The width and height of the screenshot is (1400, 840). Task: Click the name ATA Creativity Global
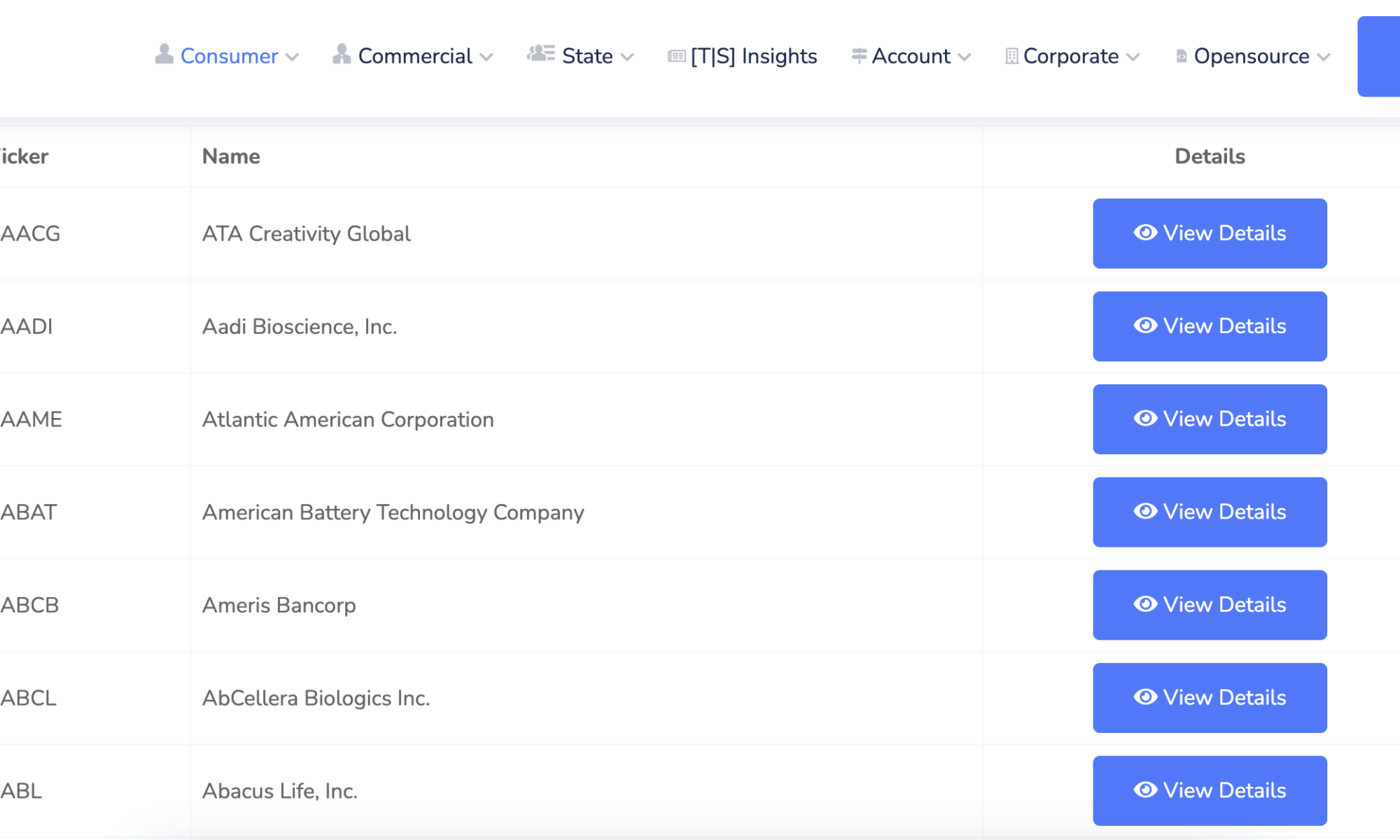tap(306, 233)
